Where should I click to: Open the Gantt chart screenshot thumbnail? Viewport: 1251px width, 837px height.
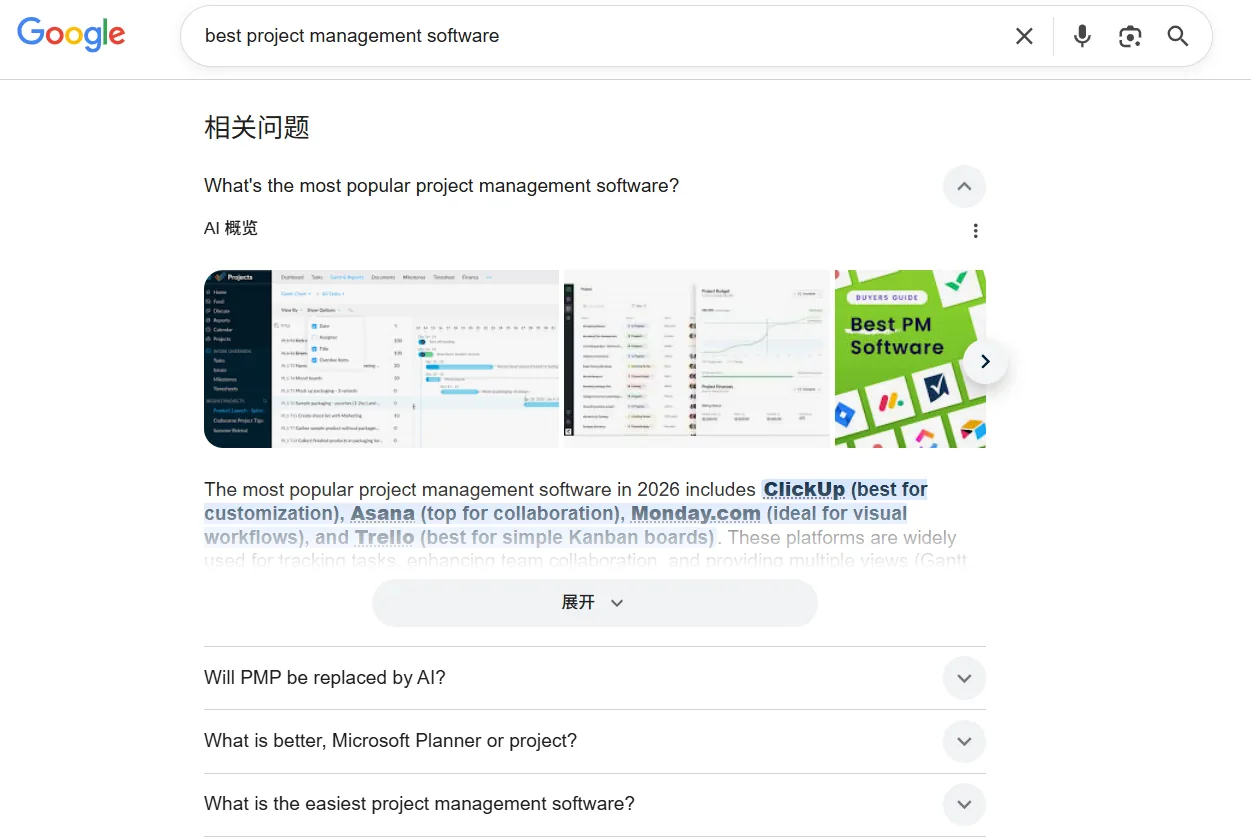(x=381, y=359)
